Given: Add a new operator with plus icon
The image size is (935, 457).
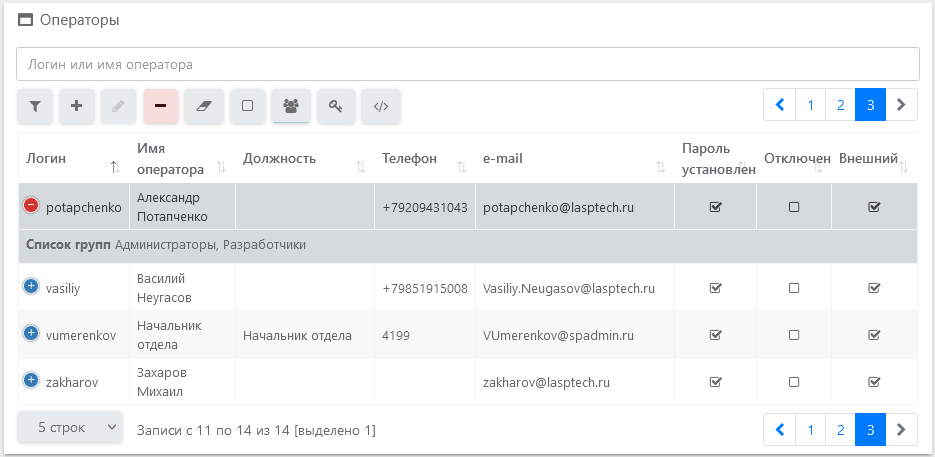Looking at the screenshot, I should 77,106.
